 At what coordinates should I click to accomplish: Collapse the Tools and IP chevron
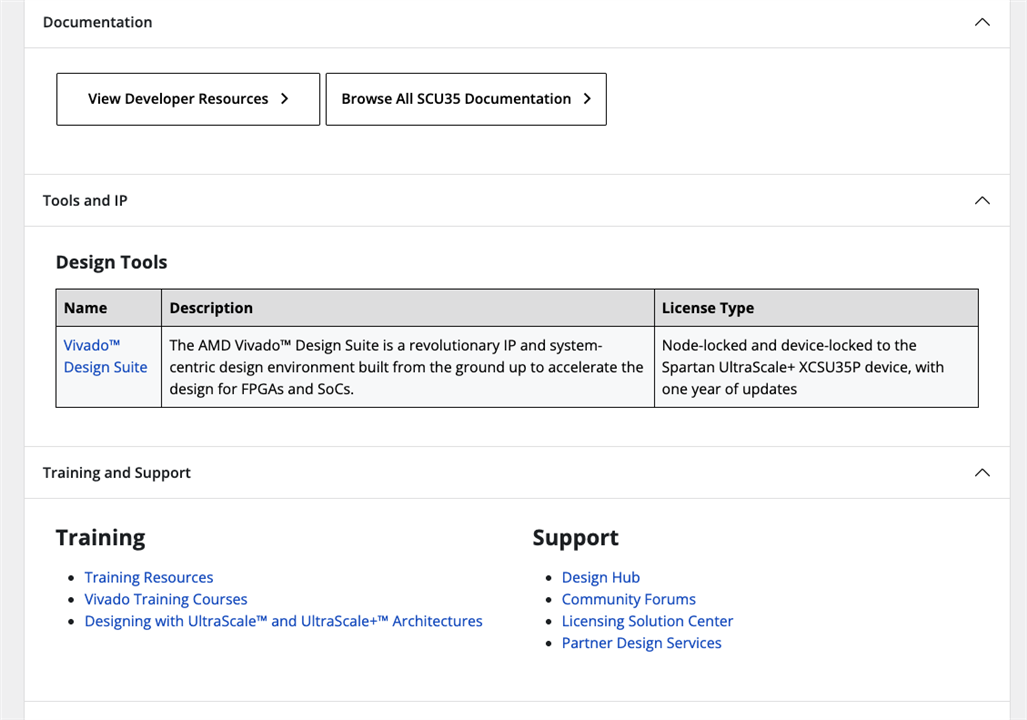click(982, 200)
